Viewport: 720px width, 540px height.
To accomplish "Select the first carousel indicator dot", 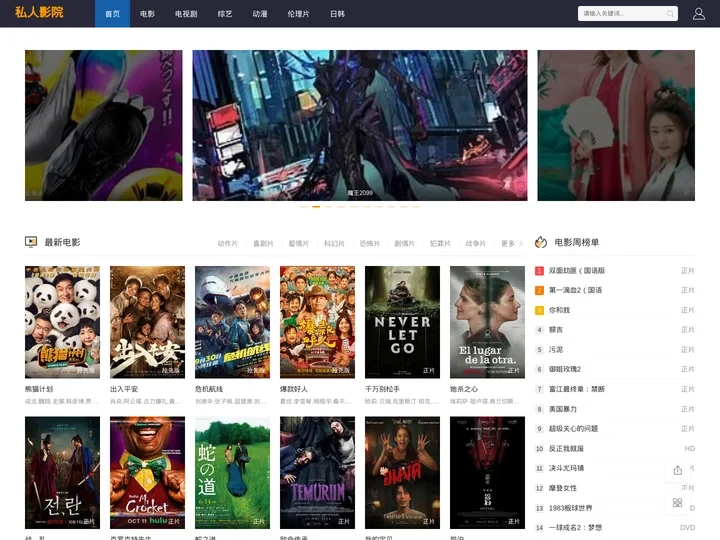I will click(x=304, y=207).
